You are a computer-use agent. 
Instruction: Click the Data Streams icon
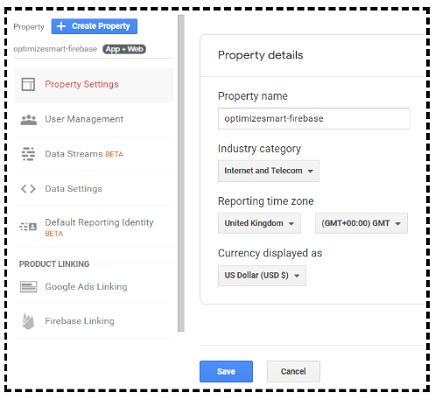(x=28, y=154)
